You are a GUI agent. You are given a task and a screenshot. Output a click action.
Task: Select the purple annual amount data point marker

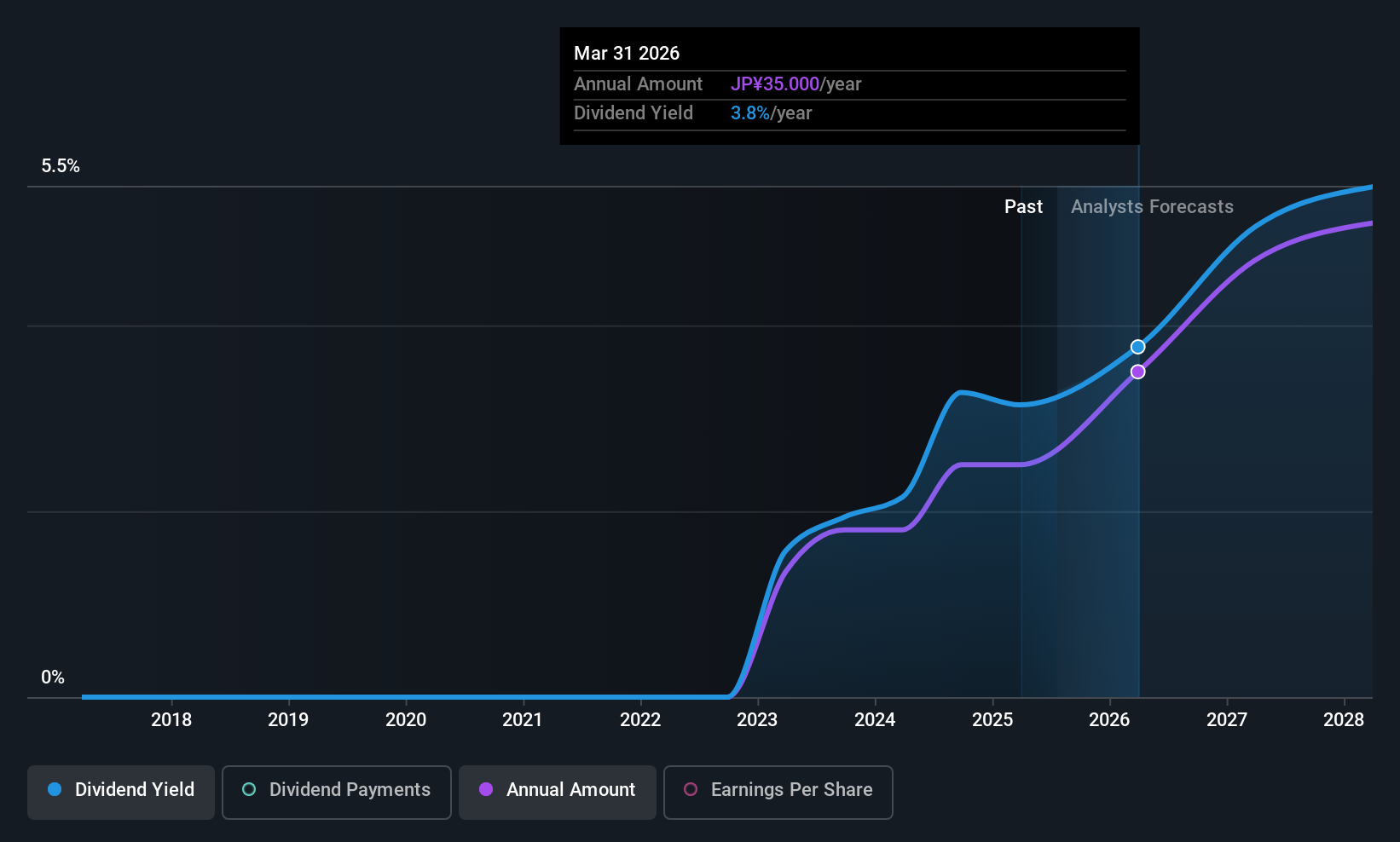point(1138,372)
